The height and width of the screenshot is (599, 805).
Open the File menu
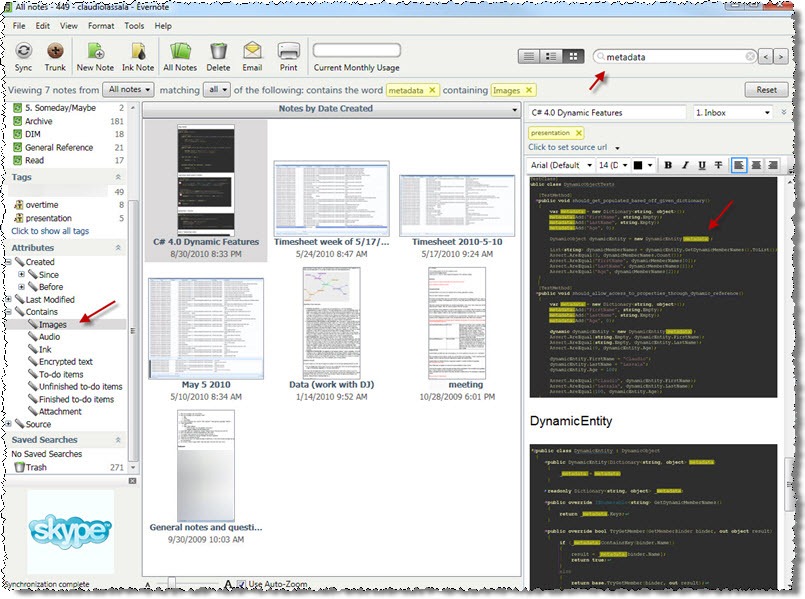[x=19, y=26]
